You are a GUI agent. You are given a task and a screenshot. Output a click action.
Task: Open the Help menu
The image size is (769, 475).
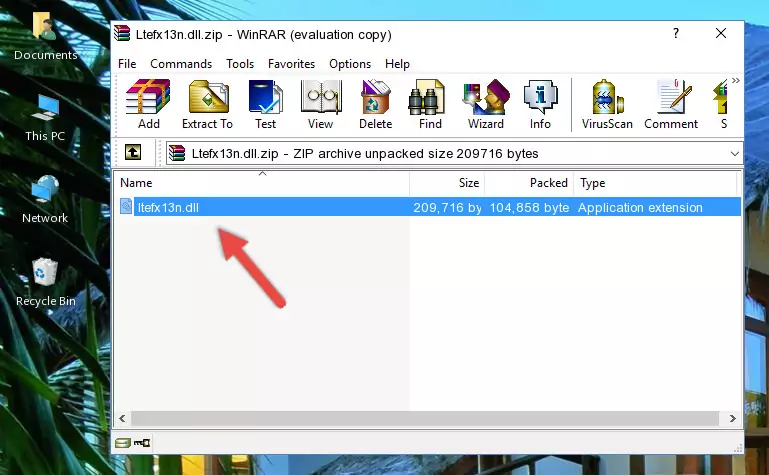point(397,64)
